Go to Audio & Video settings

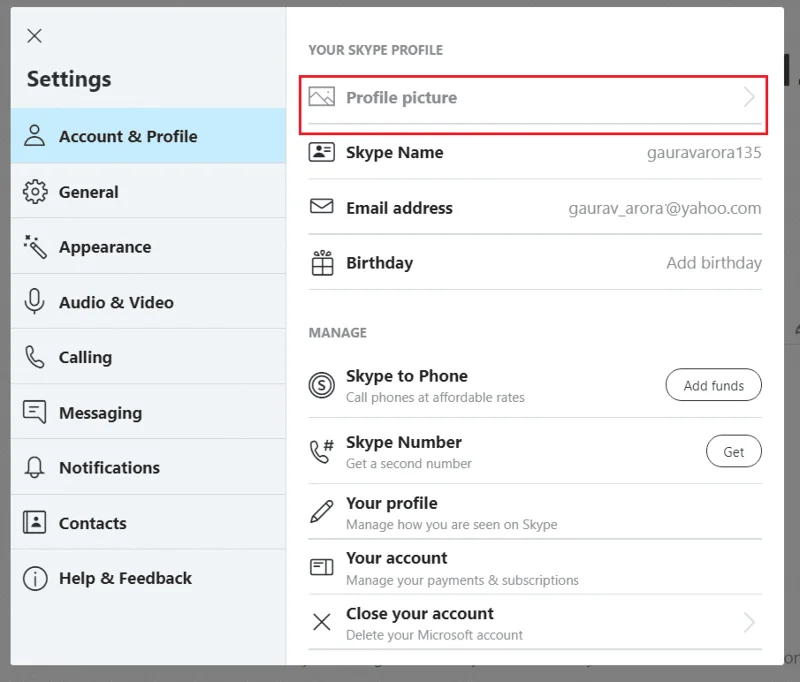148,302
